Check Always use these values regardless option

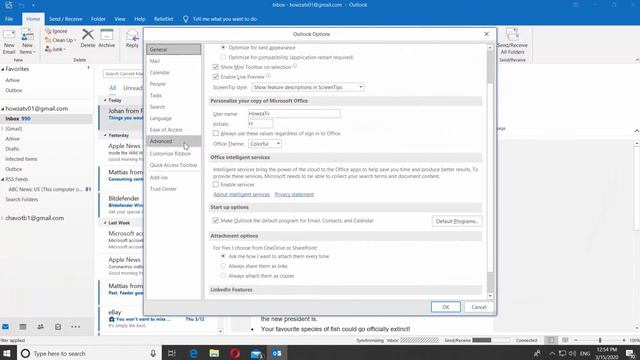click(216, 133)
